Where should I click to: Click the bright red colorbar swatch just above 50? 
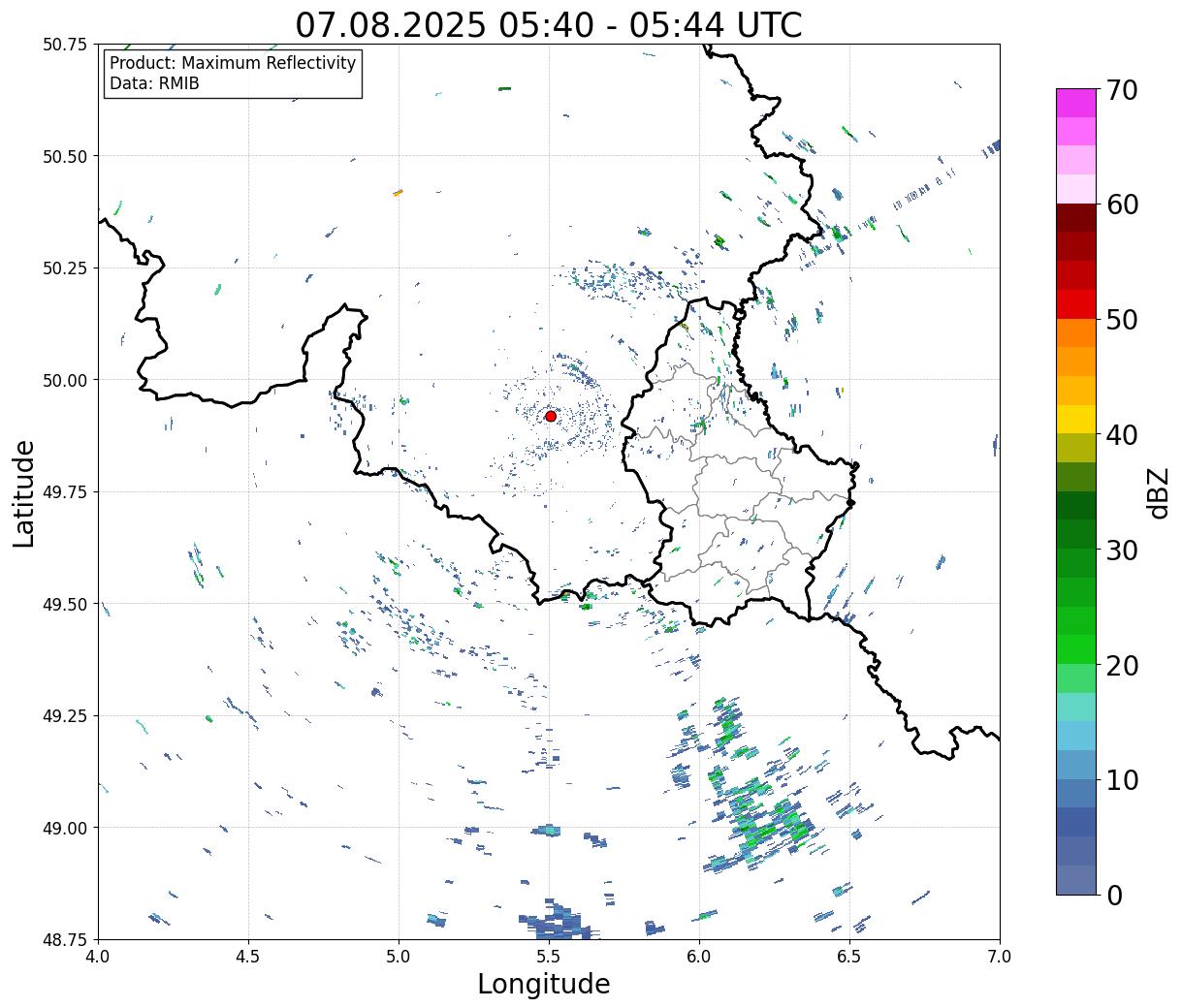(x=1076, y=304)
